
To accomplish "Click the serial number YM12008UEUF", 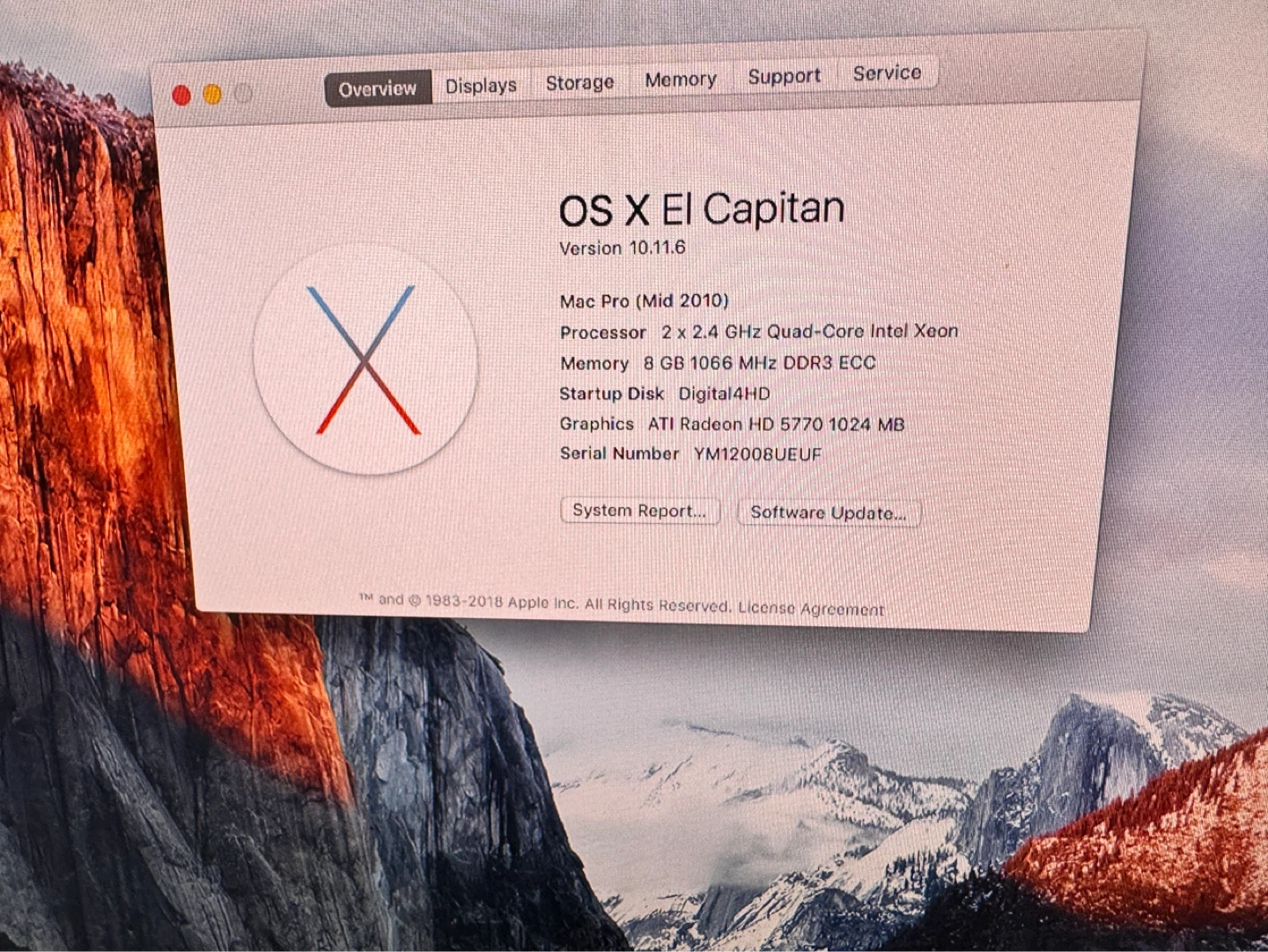I will coord(757,454).
